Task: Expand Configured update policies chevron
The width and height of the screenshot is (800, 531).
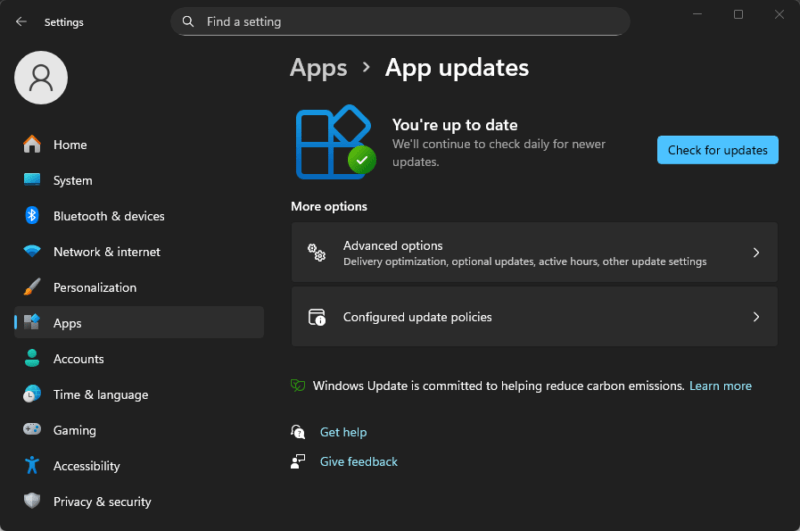Action: [x=756, y=317]
